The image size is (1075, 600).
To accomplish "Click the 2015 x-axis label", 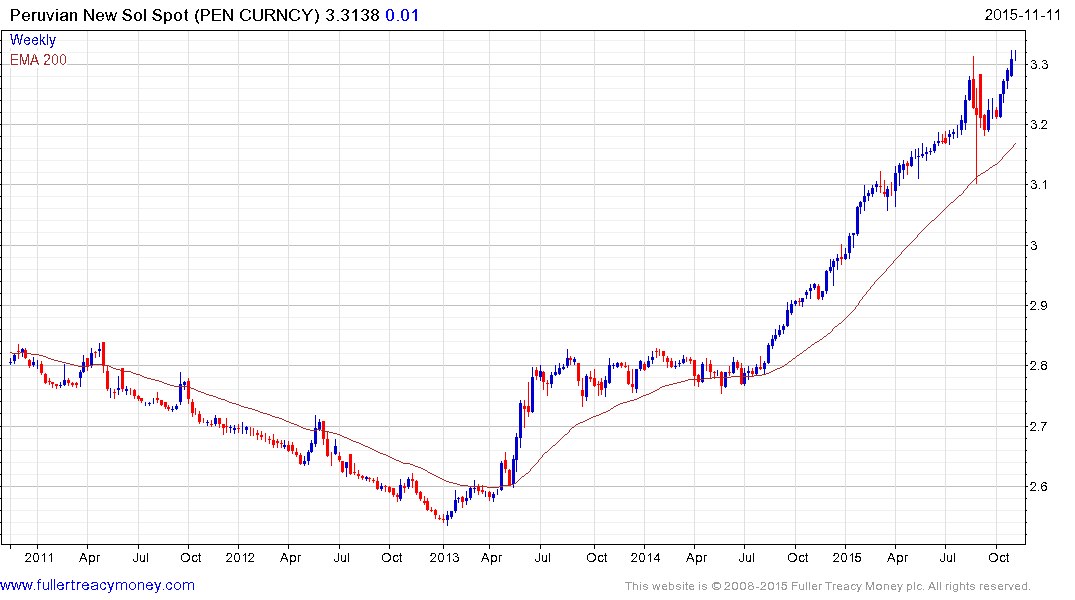I will (847, 557).
